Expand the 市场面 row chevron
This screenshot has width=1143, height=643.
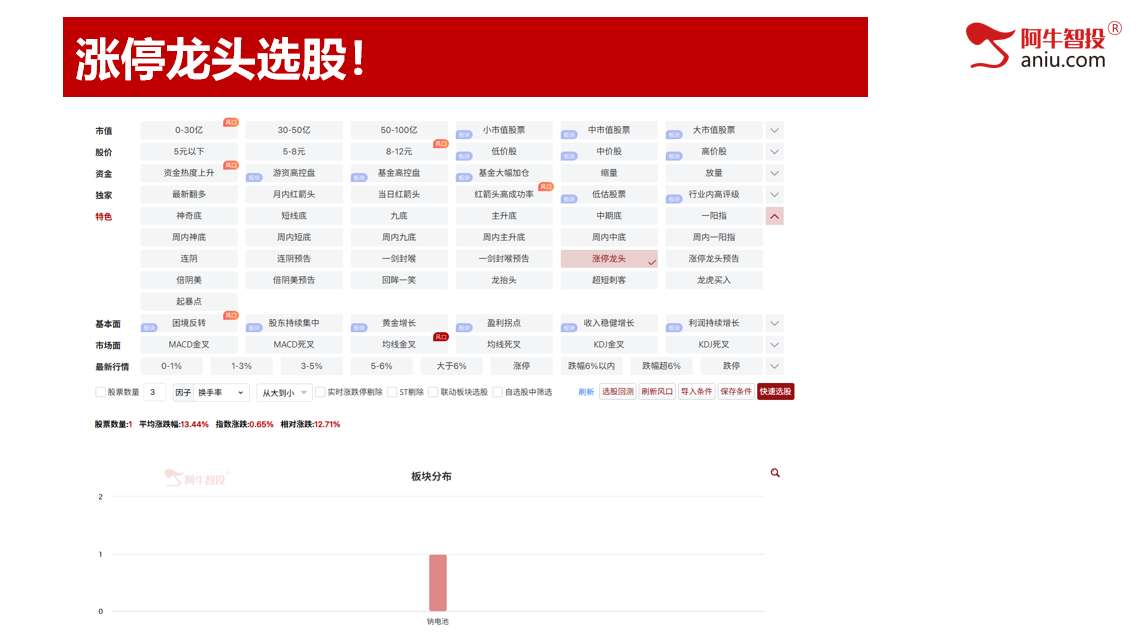click(x=774, y=345)
